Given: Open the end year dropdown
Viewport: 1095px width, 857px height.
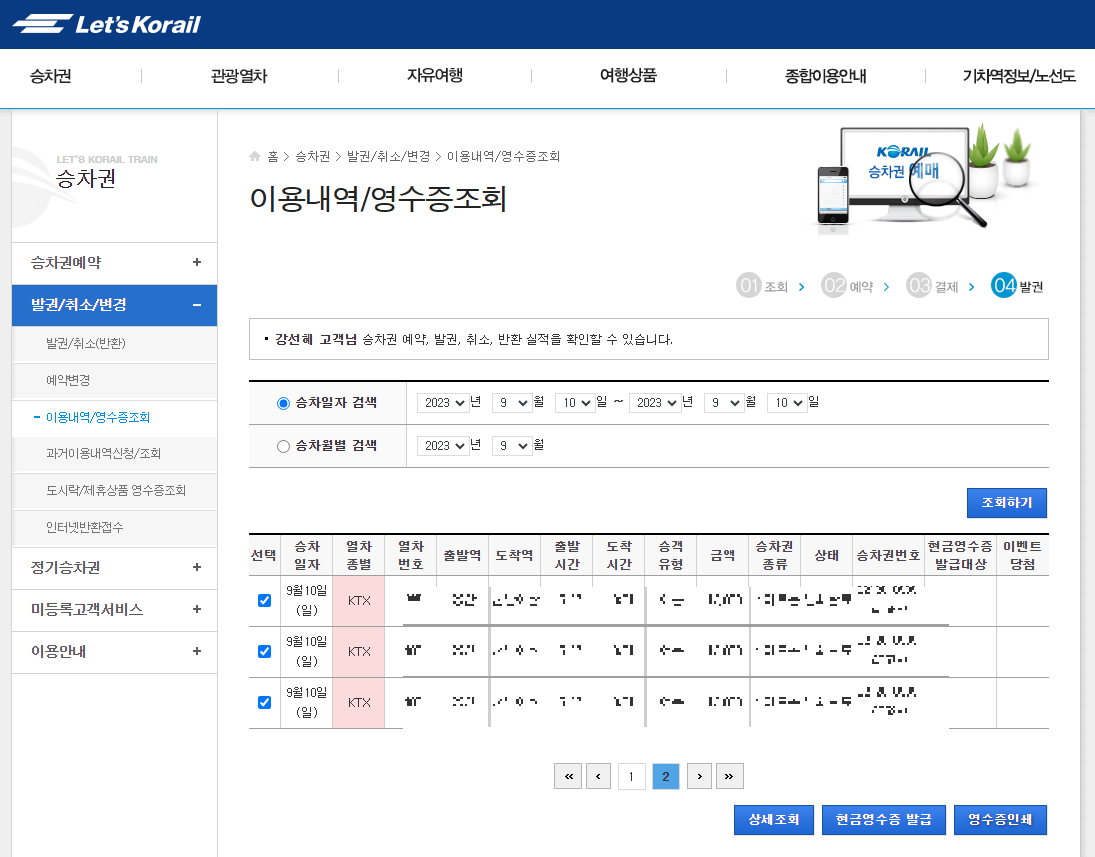Looking at the screenshot, I should click(x=655, y=403).
